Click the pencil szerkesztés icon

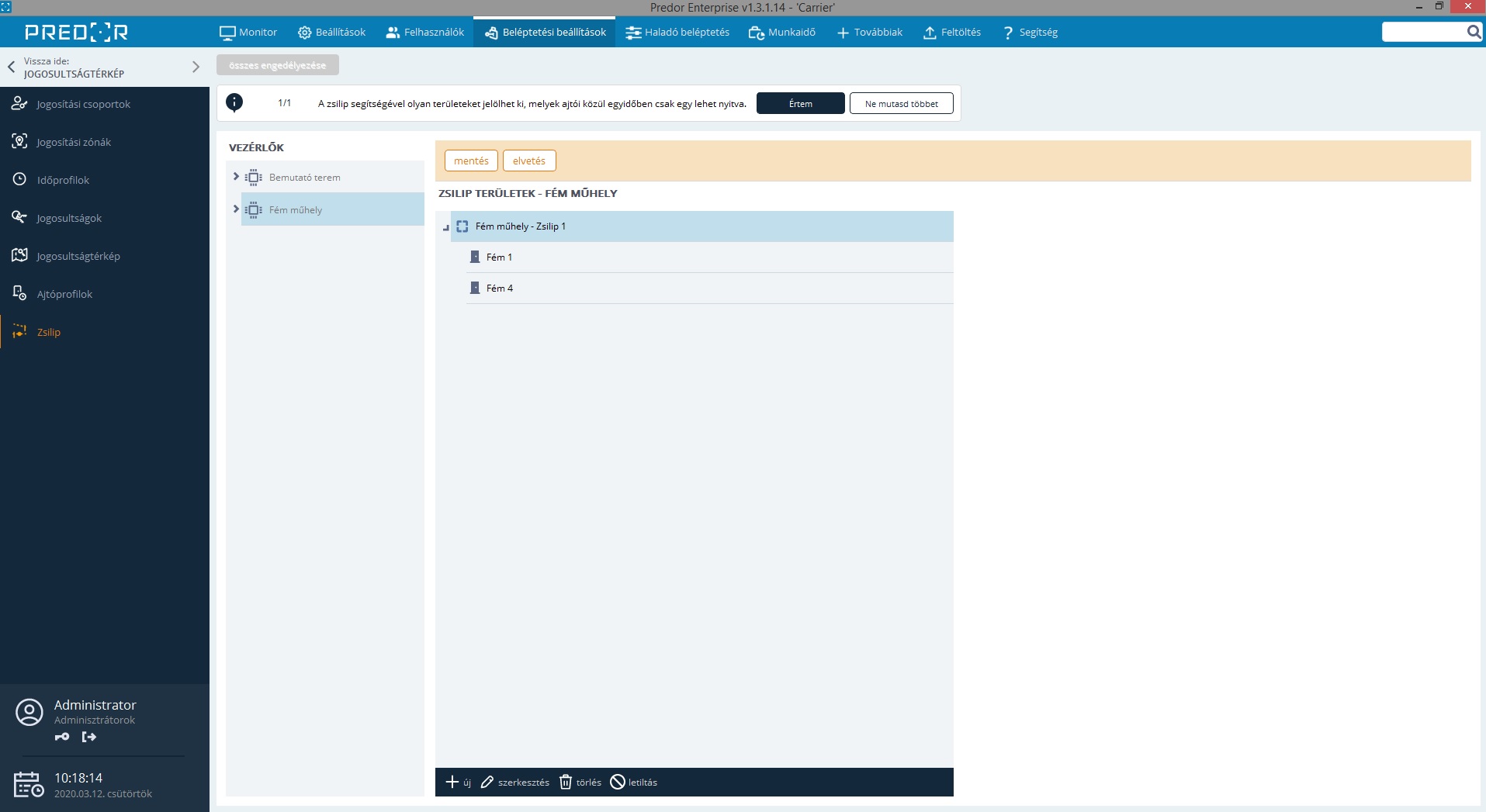(487, 782)
